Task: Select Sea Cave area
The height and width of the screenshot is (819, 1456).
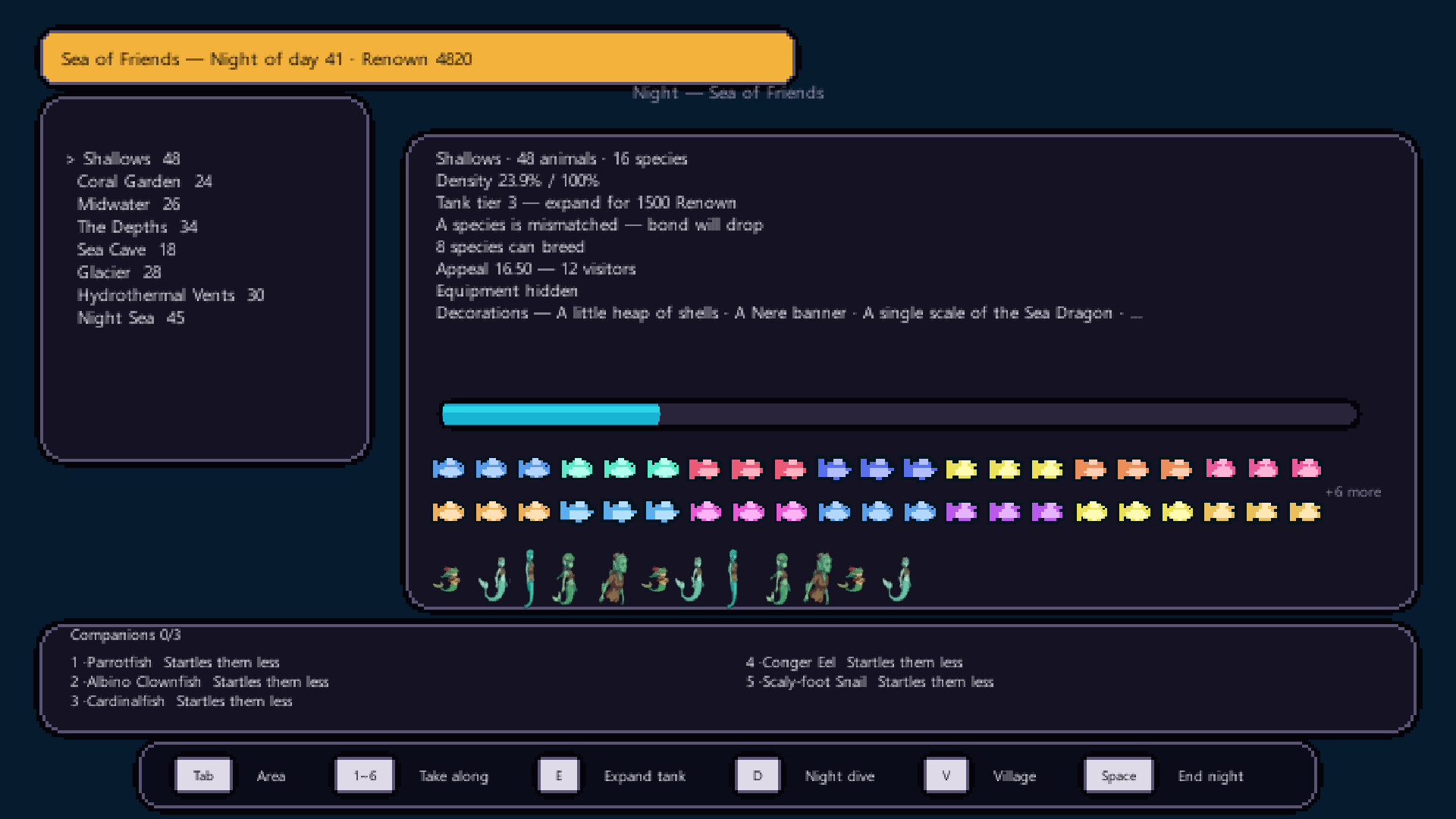Action: point(126,249)
